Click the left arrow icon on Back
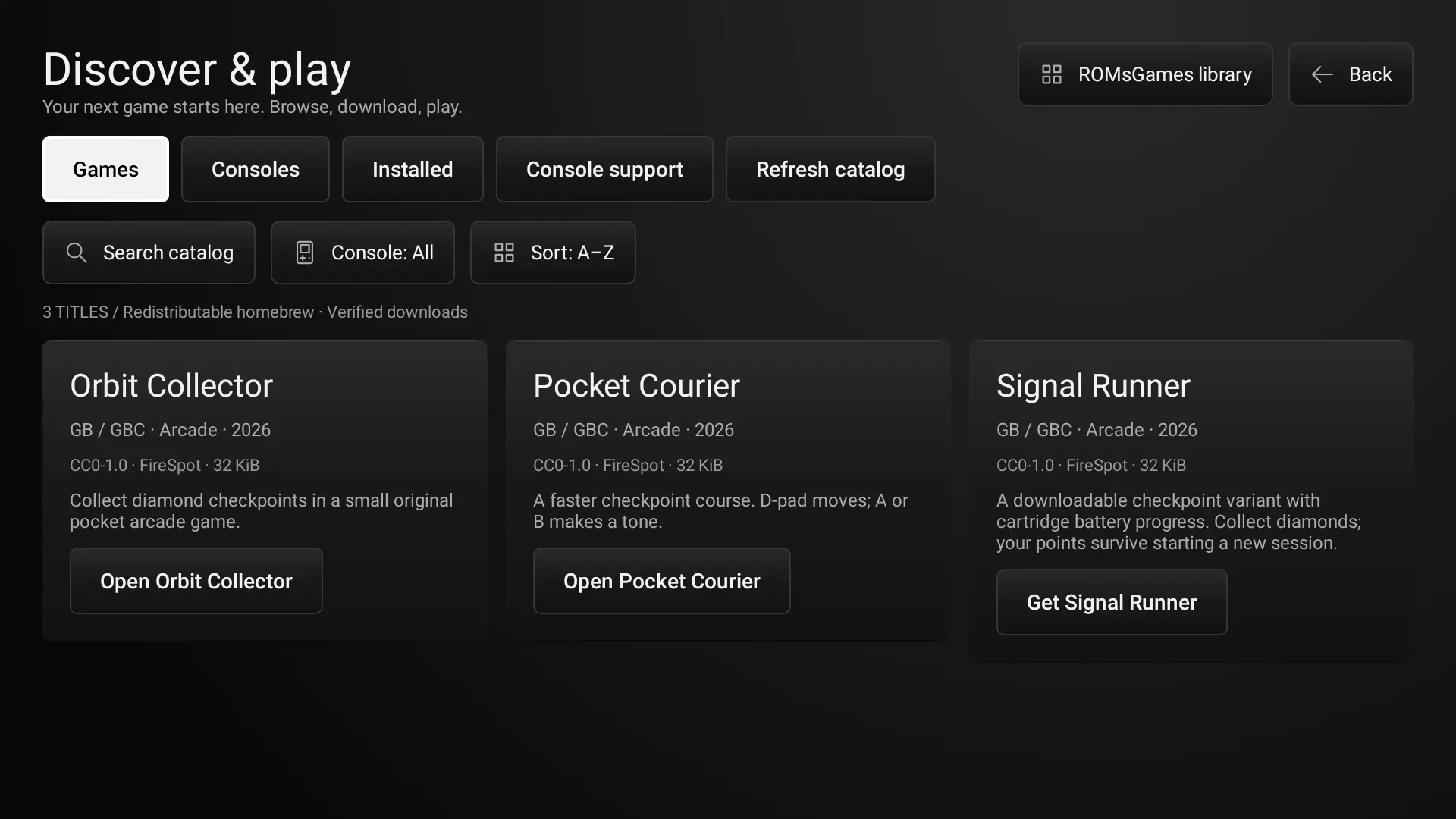The width and height of the screenshot is (1456, 819). point(1323,74)
